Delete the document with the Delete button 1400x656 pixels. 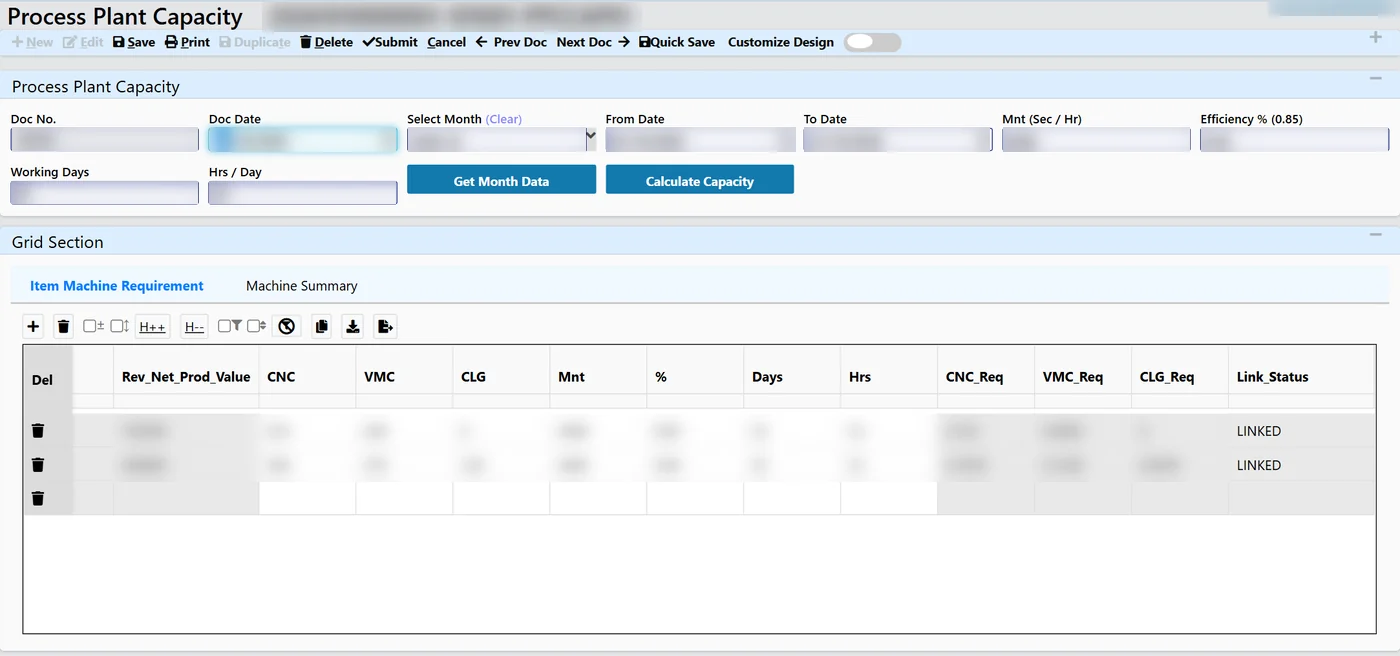(326, 42)
